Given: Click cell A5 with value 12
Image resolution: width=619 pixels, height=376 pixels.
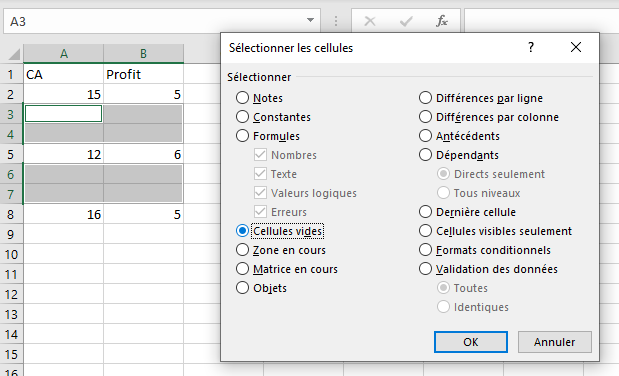Looking at the screenshot, I should click(64, 154).
